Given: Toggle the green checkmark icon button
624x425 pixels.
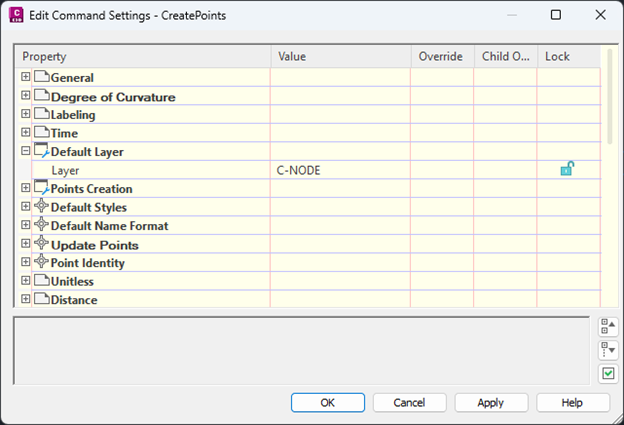Looking at the screenshot, I should [607, 374].
